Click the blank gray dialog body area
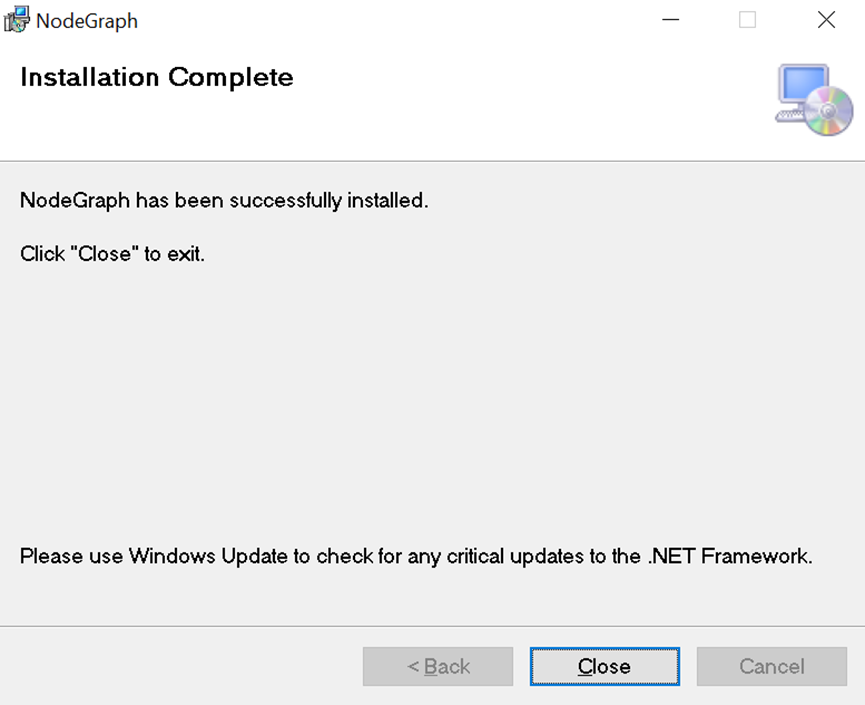The image size is (865, 705). tap(430, 400)
